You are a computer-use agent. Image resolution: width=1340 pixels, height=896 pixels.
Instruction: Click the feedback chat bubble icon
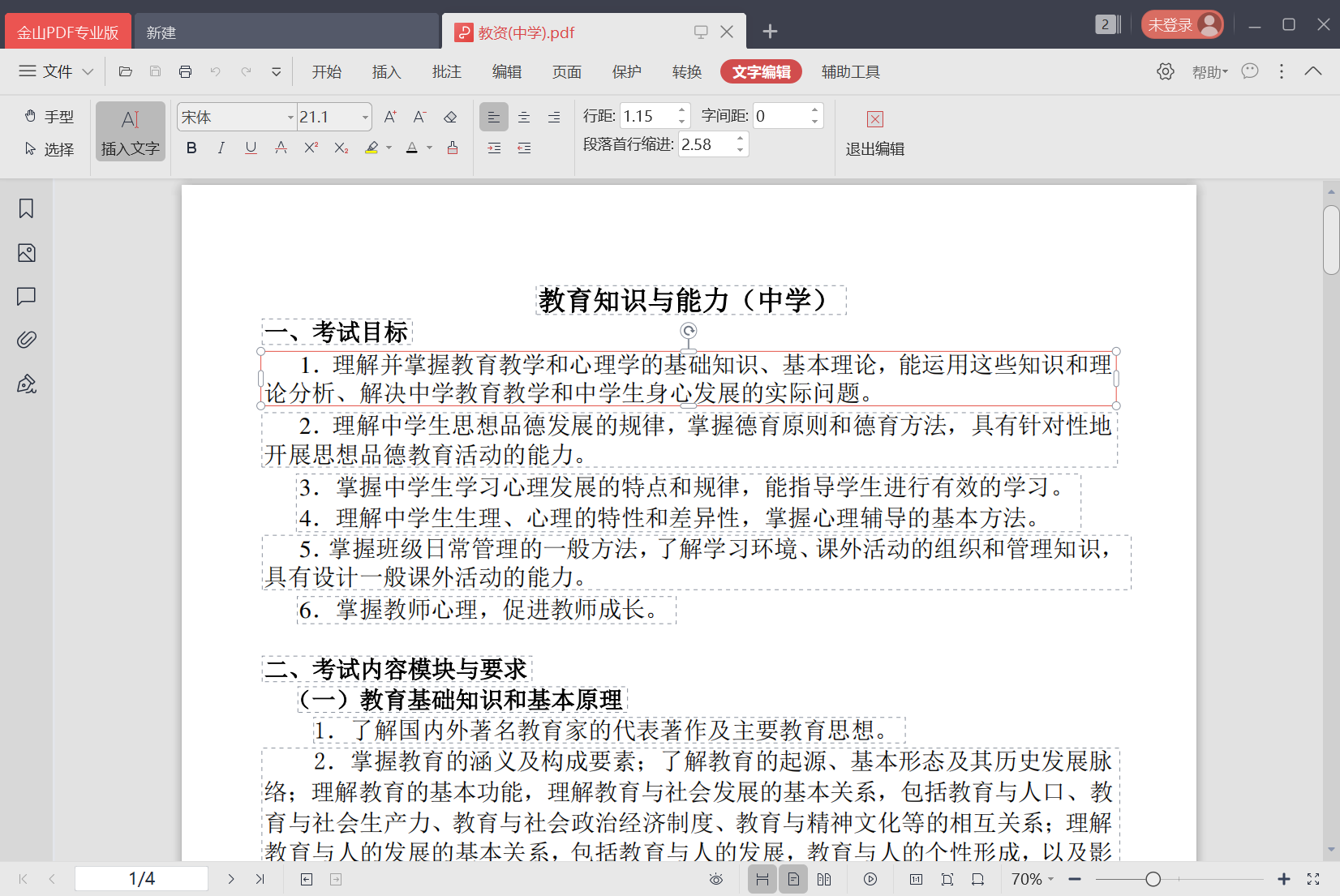1250,71
